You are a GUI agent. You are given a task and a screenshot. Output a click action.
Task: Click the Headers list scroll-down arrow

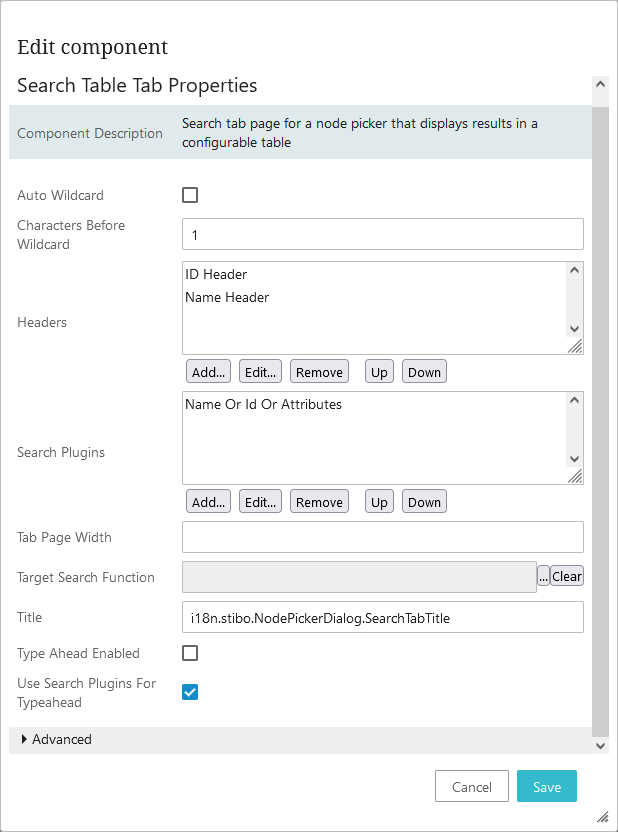[x=574, y=328]
